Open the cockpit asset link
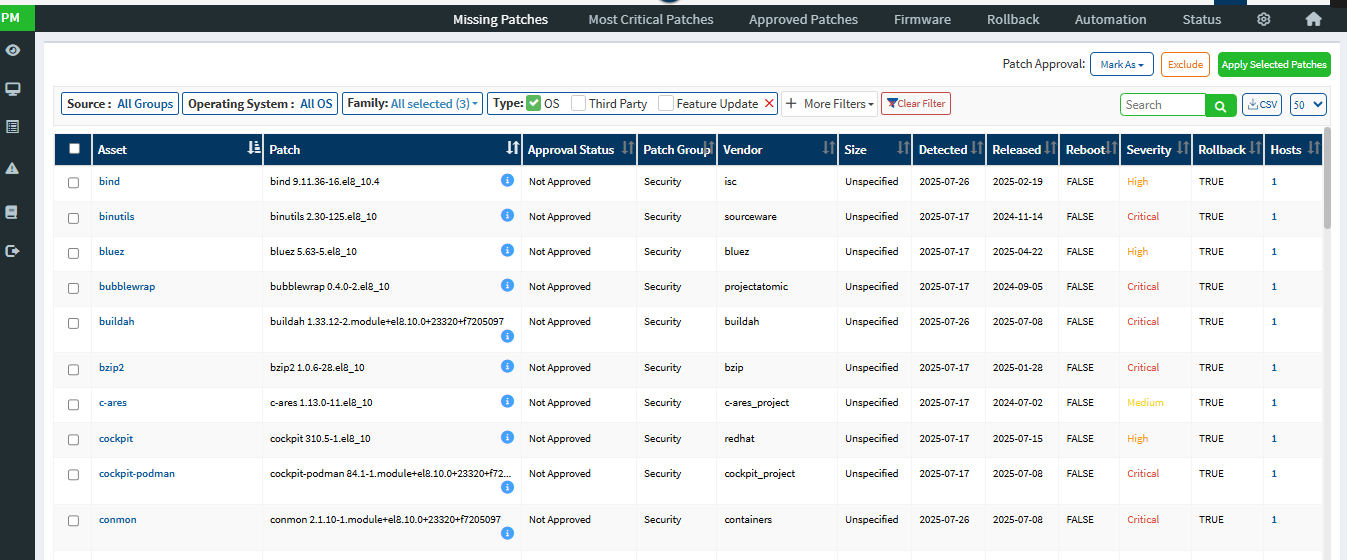The height and width of the screenshot is (560, 1347). [116, 439]
